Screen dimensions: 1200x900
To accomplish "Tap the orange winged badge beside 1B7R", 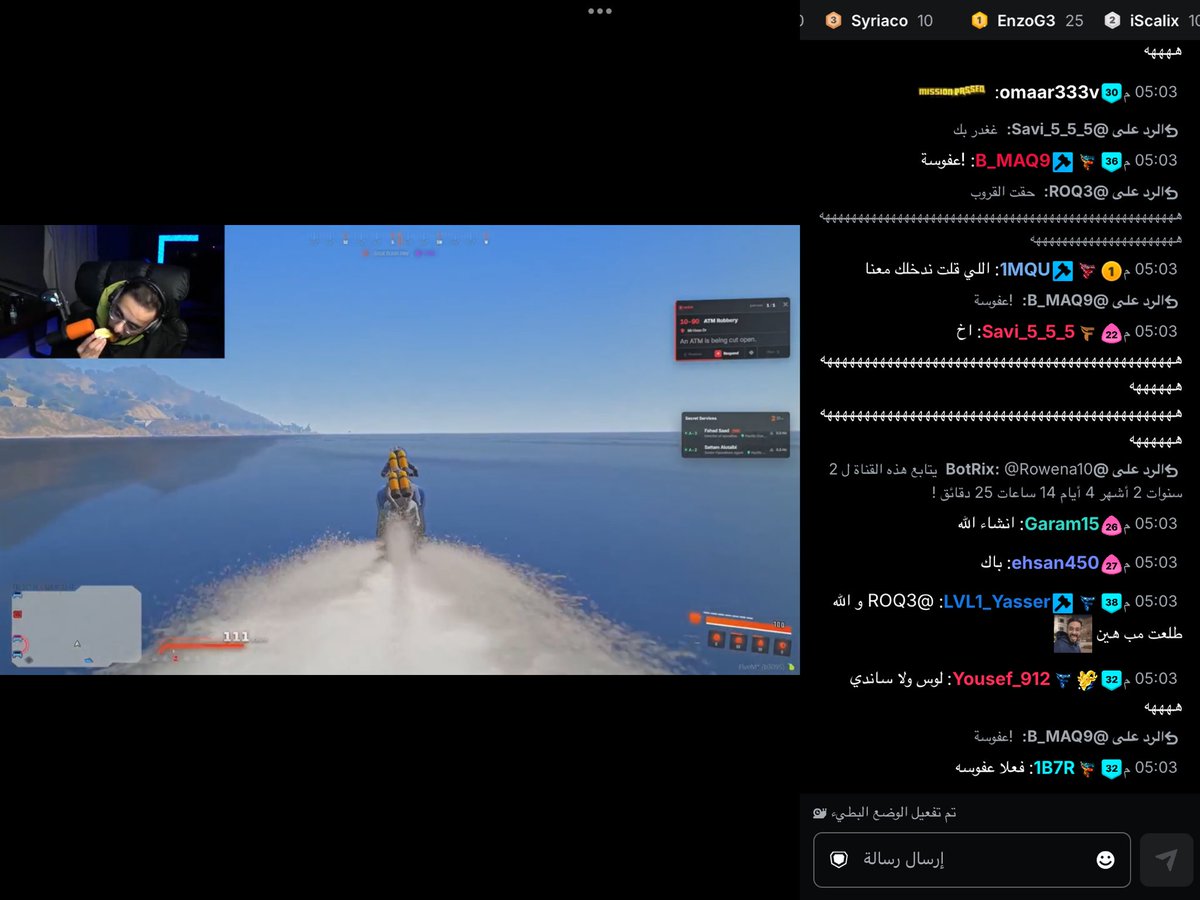I will pyautogui.click(x=1087, y=768).
